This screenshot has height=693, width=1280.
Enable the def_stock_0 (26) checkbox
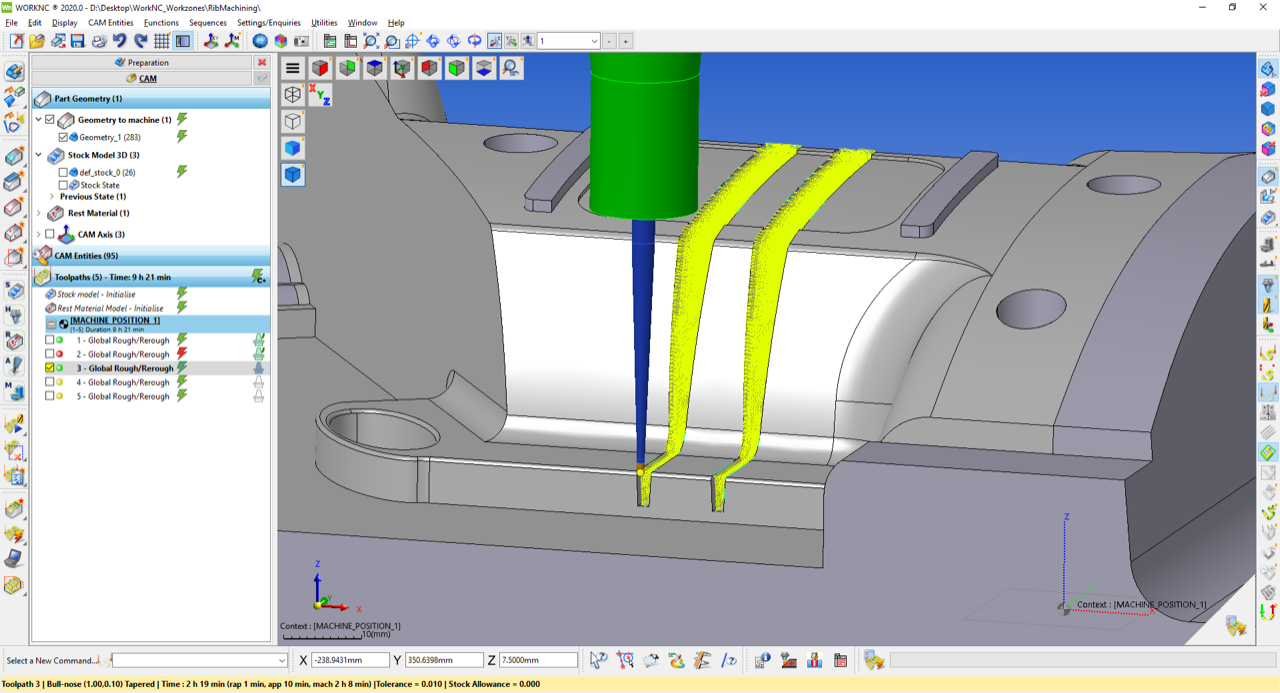coord(64,172)
